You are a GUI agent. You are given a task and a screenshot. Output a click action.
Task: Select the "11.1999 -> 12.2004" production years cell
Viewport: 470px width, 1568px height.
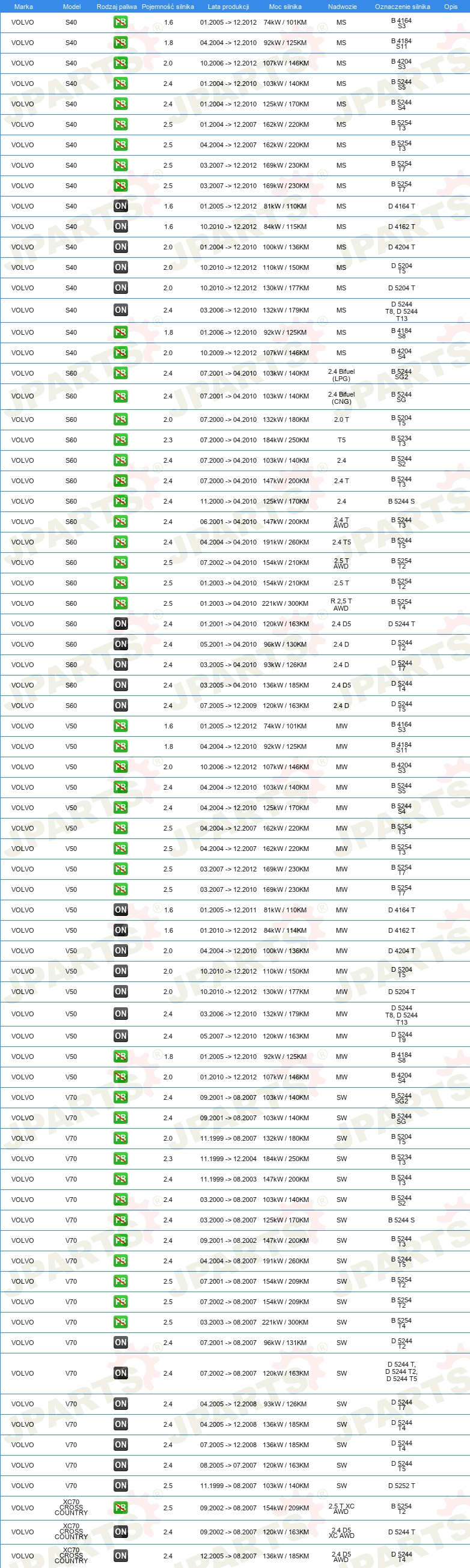pos(228,1159)
